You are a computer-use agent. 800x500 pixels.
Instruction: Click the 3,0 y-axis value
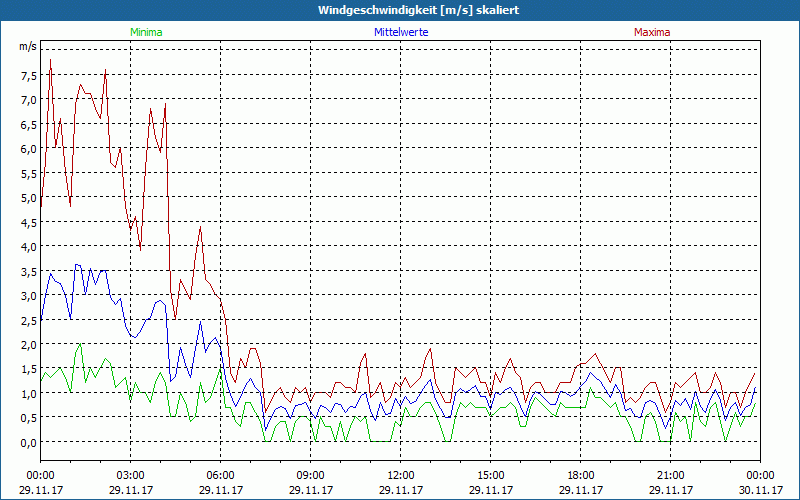tap(29, 296)
